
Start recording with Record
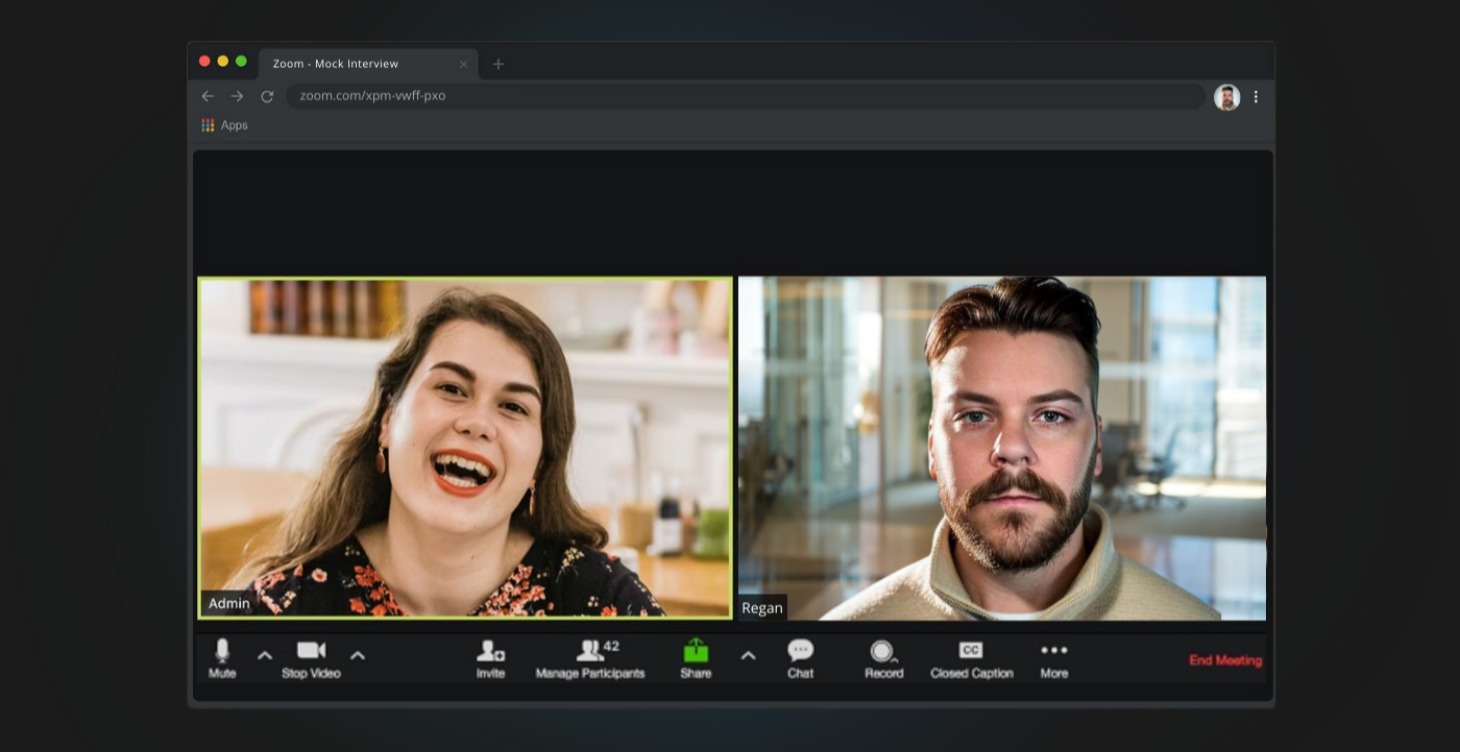click(884, 659)
